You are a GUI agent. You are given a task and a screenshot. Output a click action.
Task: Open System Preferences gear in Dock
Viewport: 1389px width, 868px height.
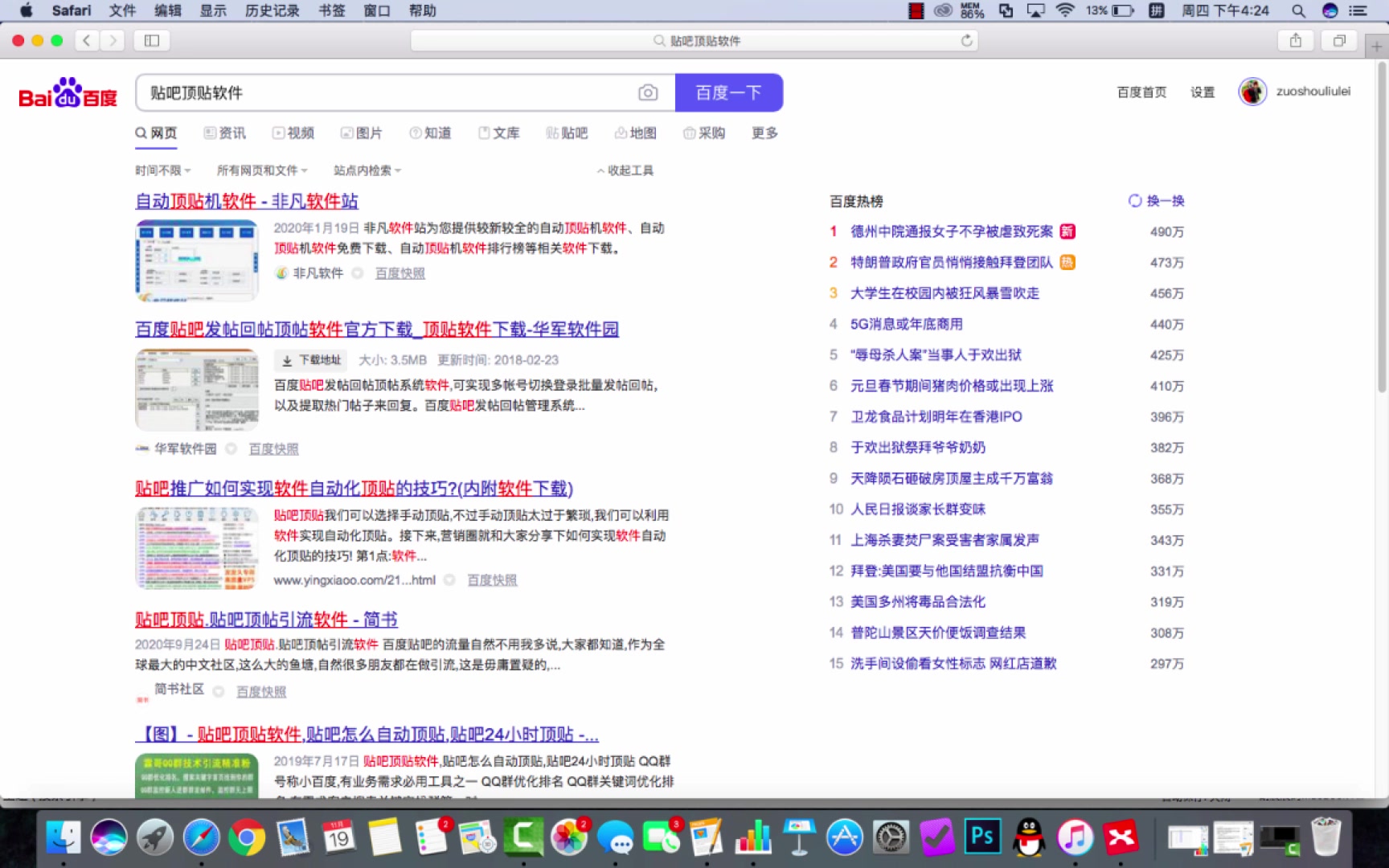pos(891,837)
